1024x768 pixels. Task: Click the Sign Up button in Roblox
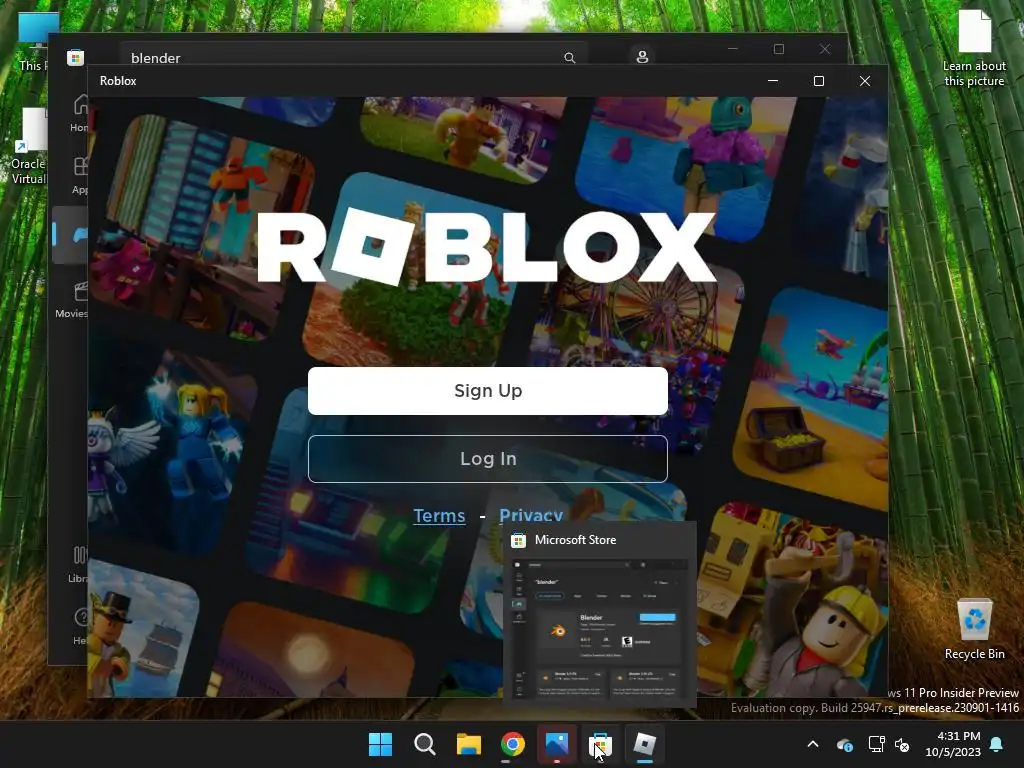(488, 391)
